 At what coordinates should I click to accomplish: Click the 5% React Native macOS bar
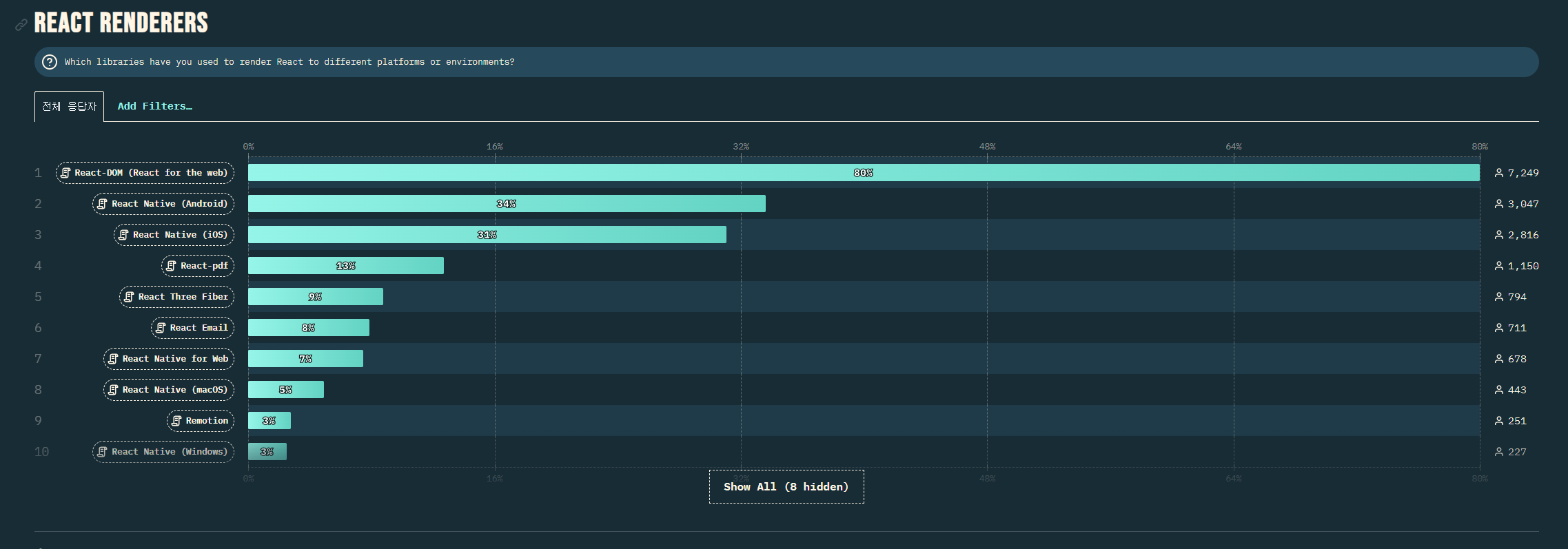(286, 390)
